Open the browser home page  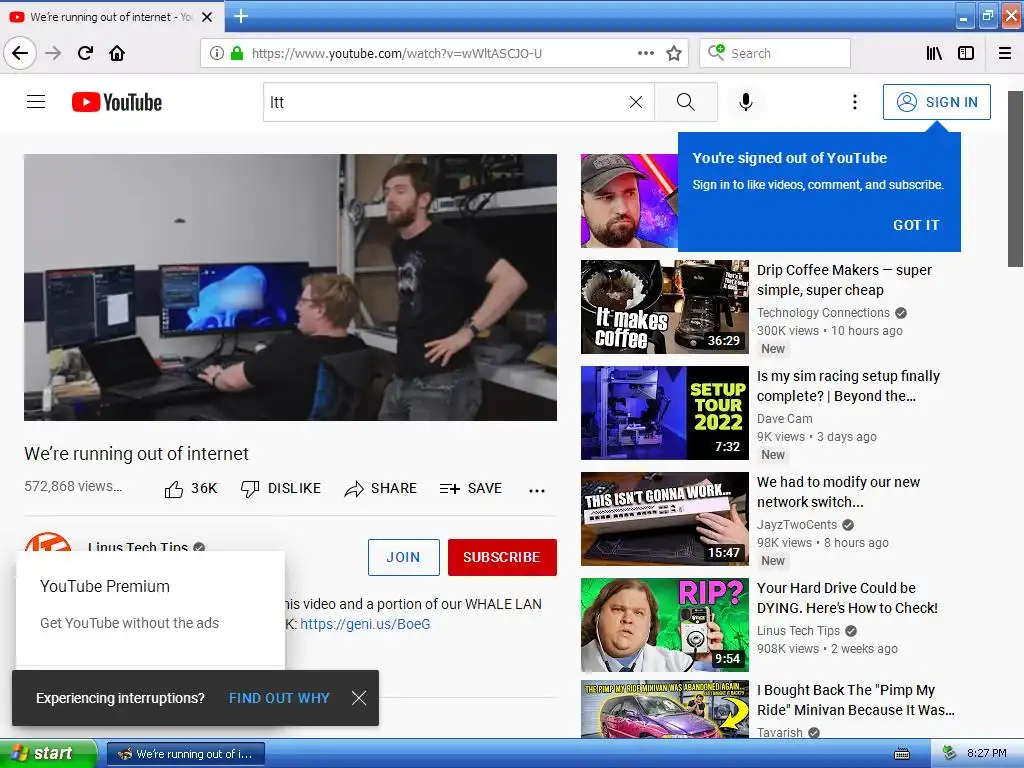(117, 53)
